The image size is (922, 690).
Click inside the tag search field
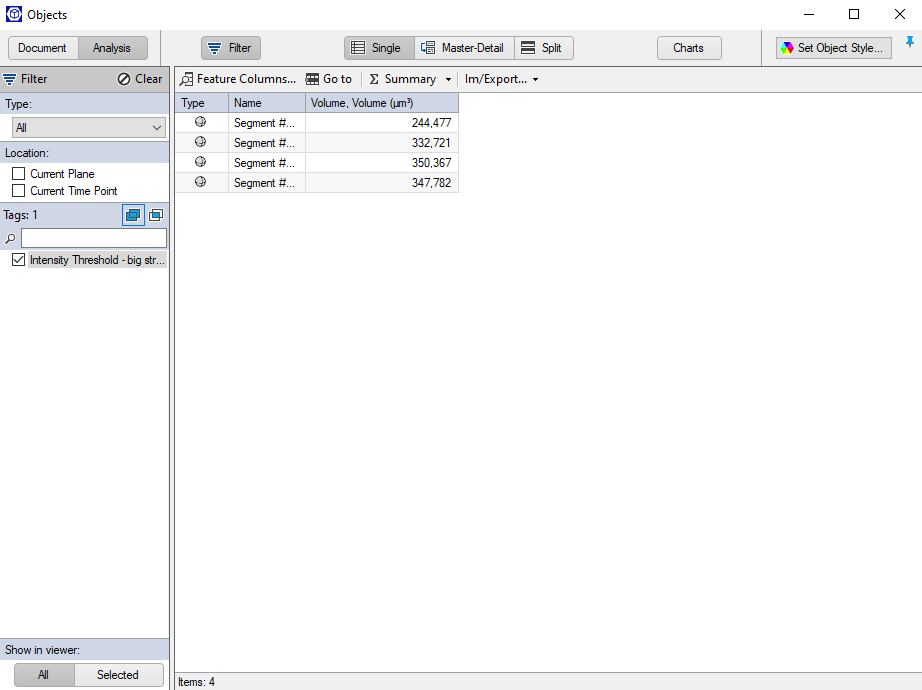95,237
